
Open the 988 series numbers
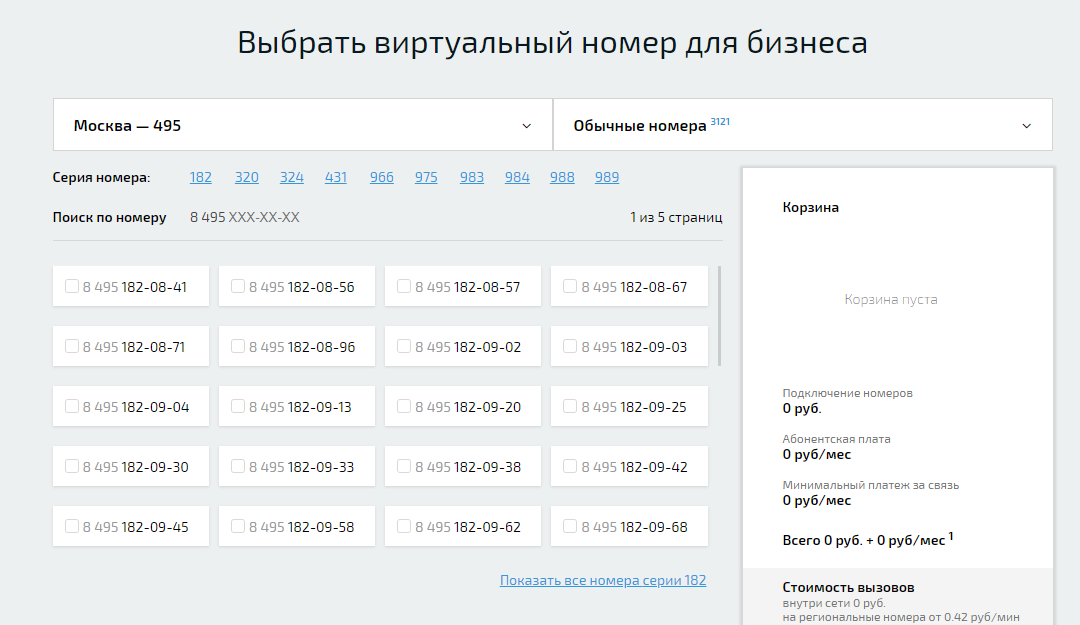click(x=561, y=176)
